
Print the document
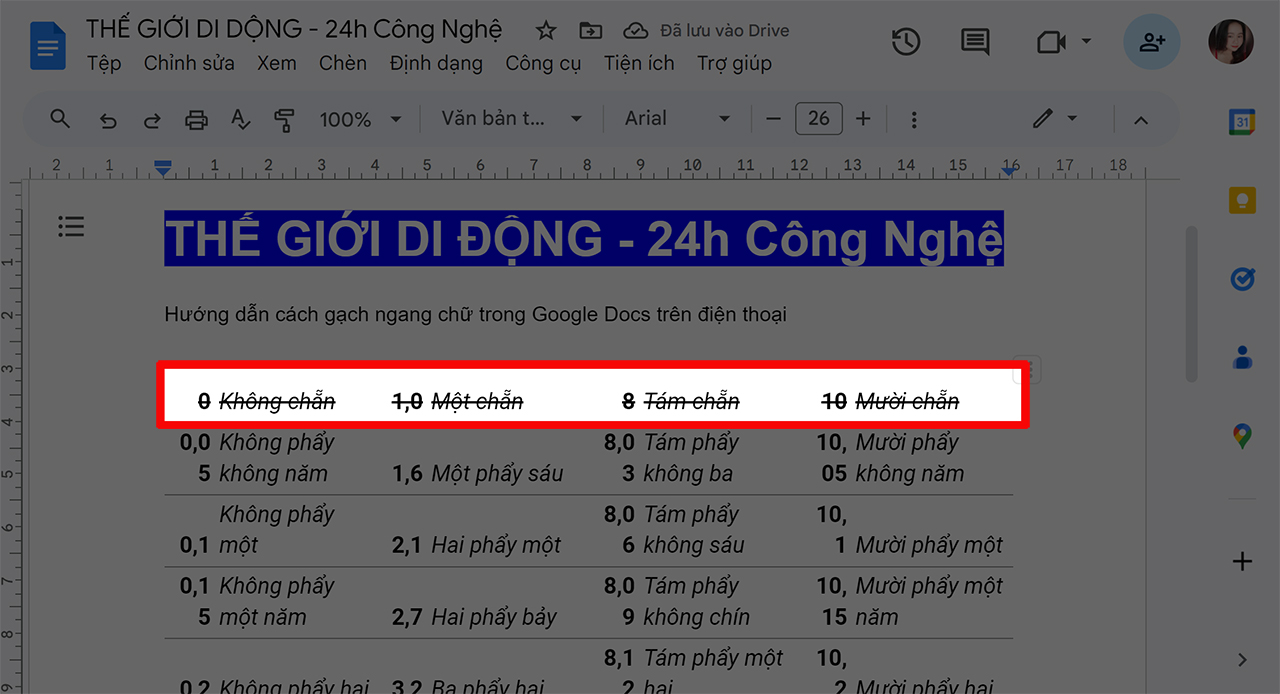[196, 118]
